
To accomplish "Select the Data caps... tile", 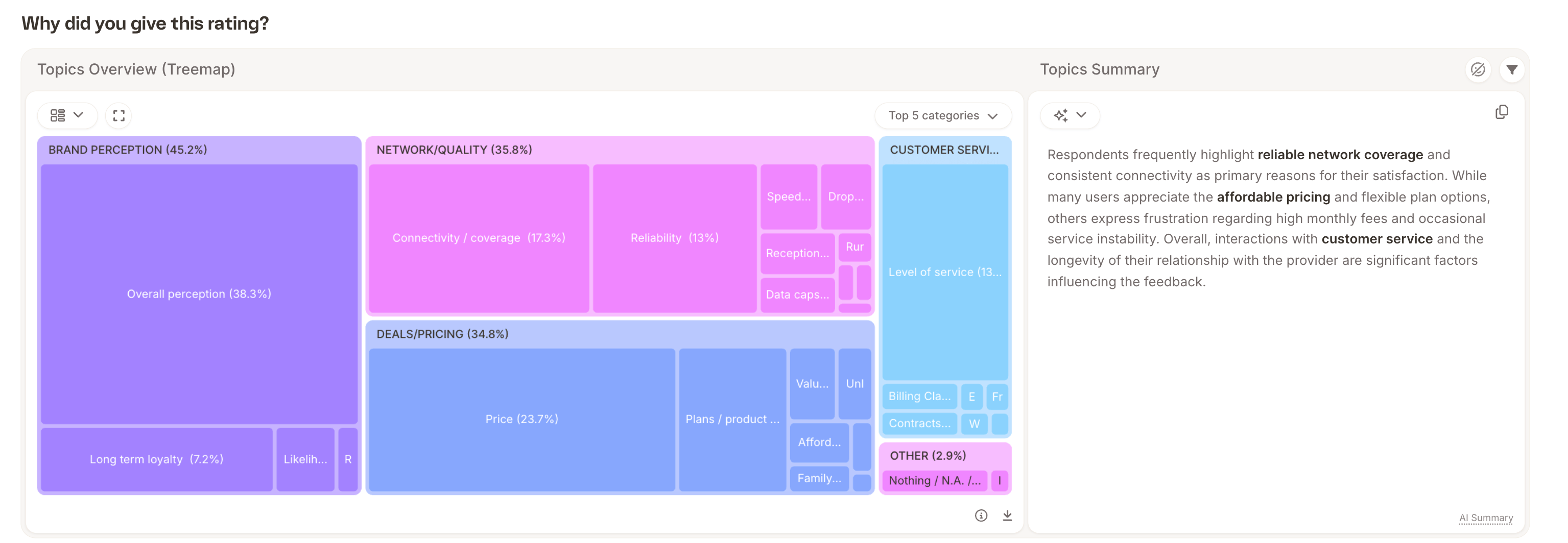I will pyautogui.click(x=797, y=294).
